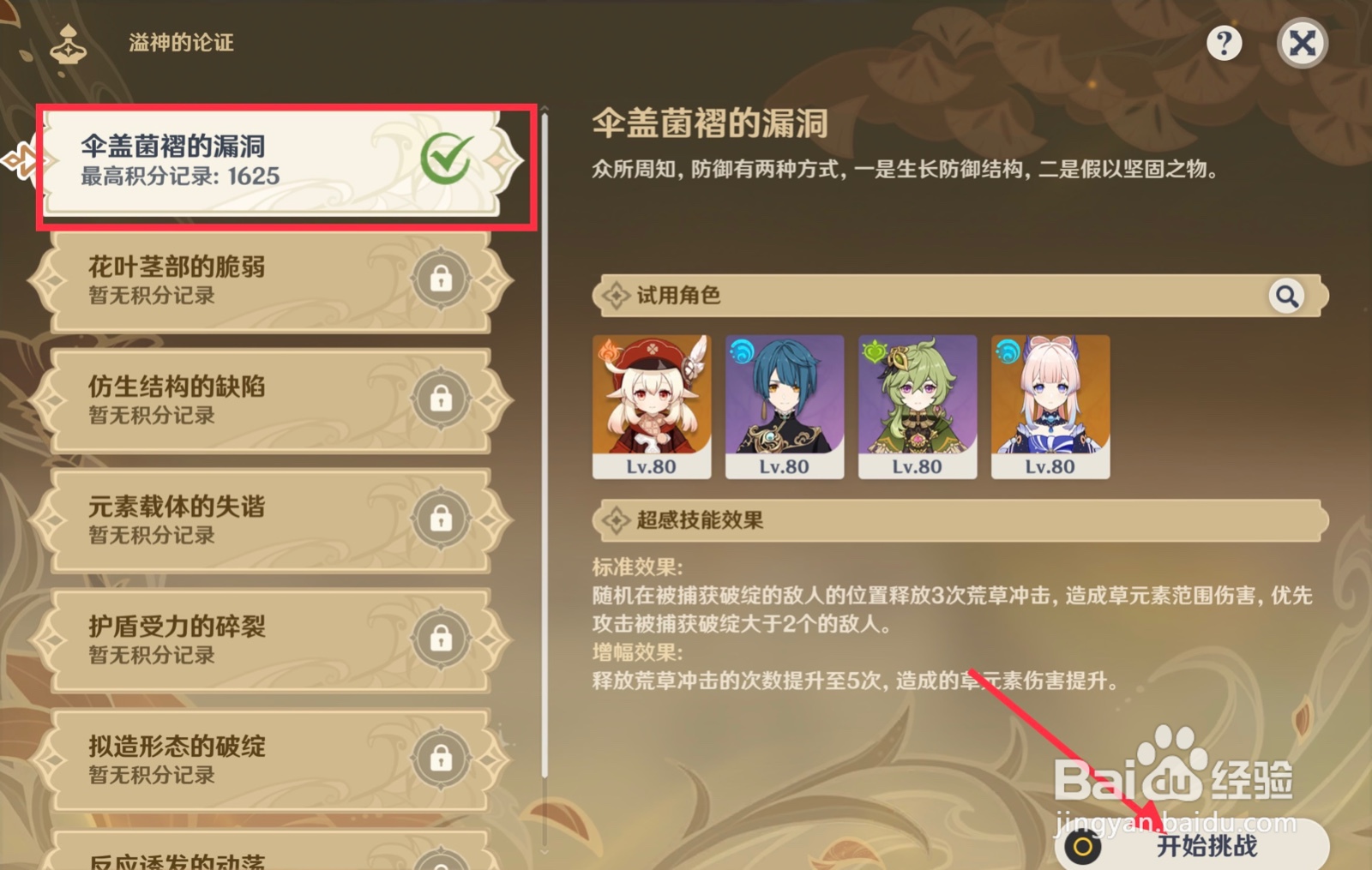Click the 超感技能效果 section header
Image resolution: width=1372 pixels, height=870 pixels.
tap(960, 520)
